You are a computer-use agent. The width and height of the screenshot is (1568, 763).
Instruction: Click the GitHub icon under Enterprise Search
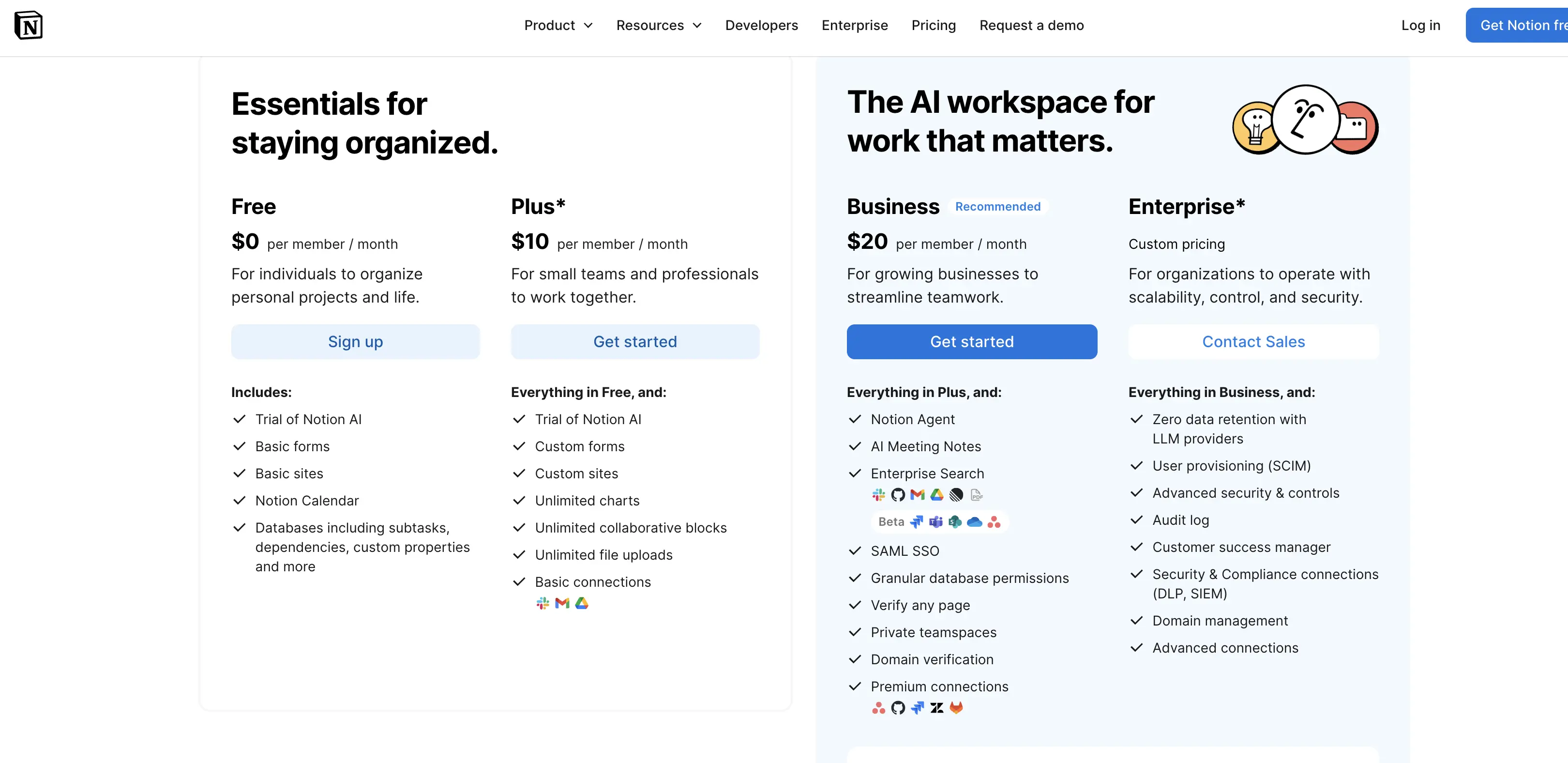898,495
